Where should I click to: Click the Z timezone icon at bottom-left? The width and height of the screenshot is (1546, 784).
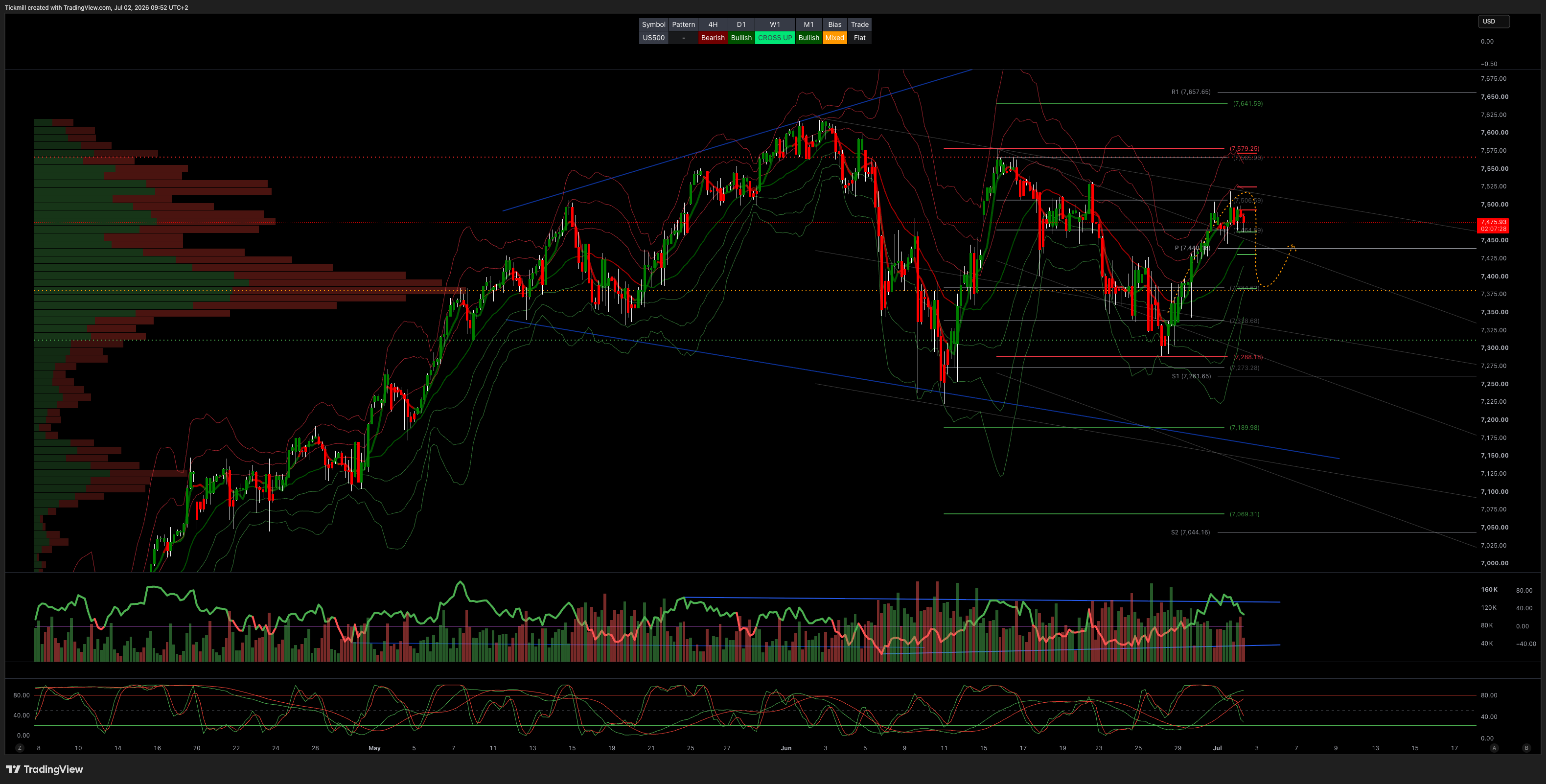[20, 748]
